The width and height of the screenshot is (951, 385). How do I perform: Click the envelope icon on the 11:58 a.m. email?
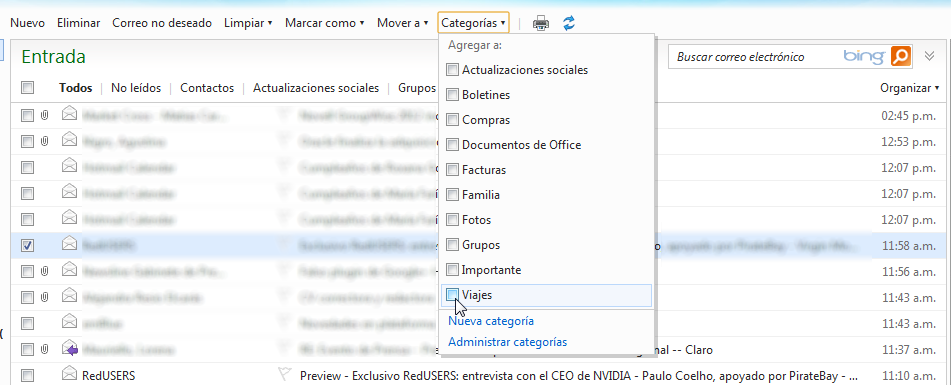(x=70, y=244)
